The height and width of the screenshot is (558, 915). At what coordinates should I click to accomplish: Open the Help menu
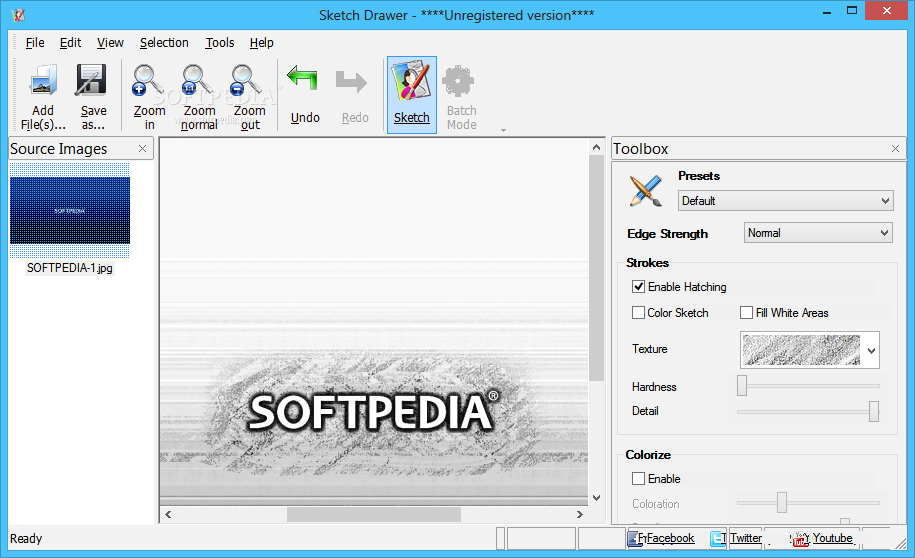pos(261,43)
